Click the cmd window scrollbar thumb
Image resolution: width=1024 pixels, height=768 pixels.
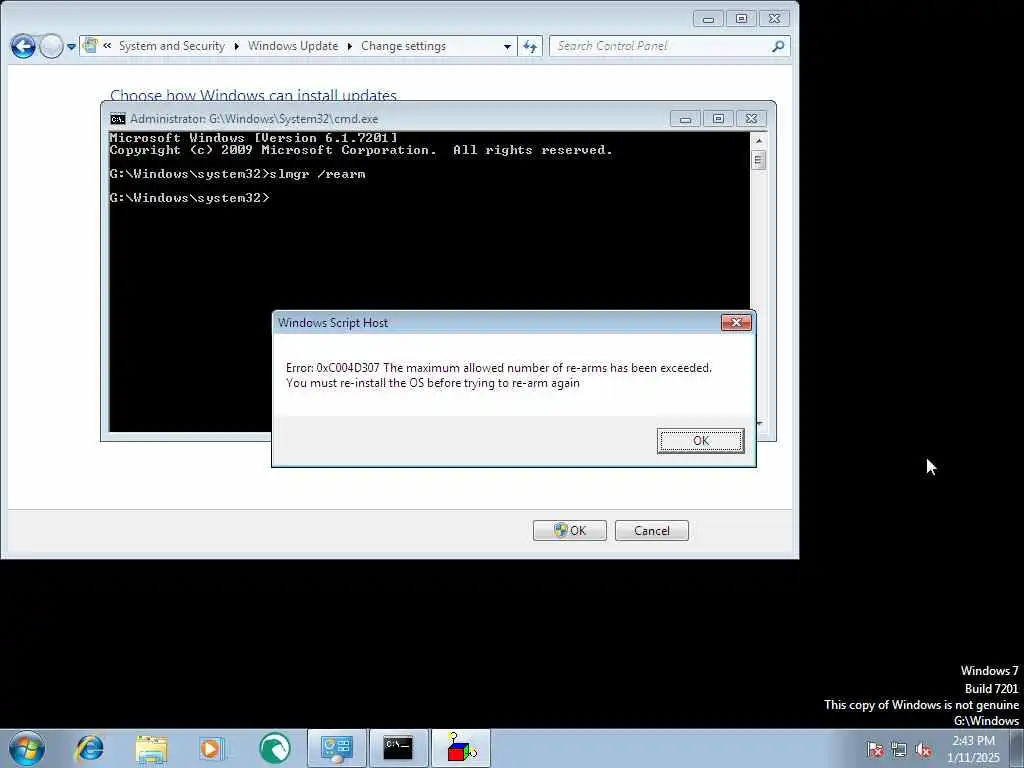click(x=759, y=160)
